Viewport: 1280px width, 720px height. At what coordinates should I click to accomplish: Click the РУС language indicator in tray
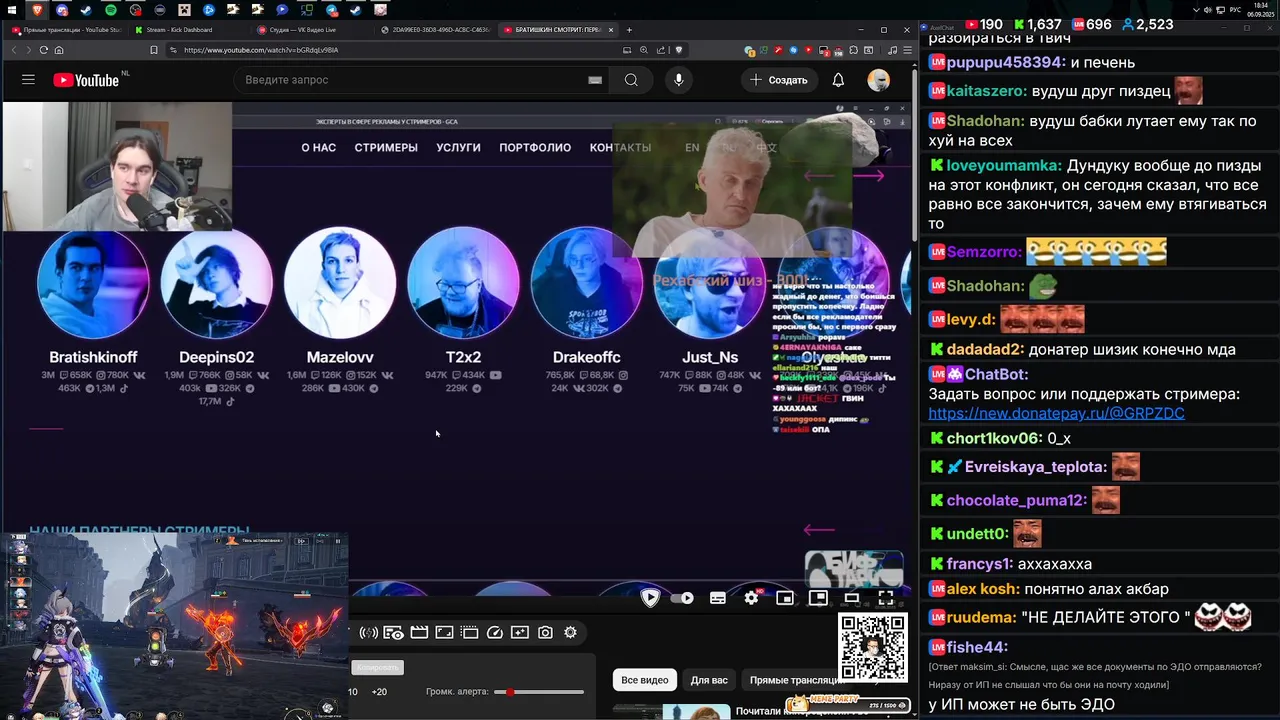coord(1235,9)
